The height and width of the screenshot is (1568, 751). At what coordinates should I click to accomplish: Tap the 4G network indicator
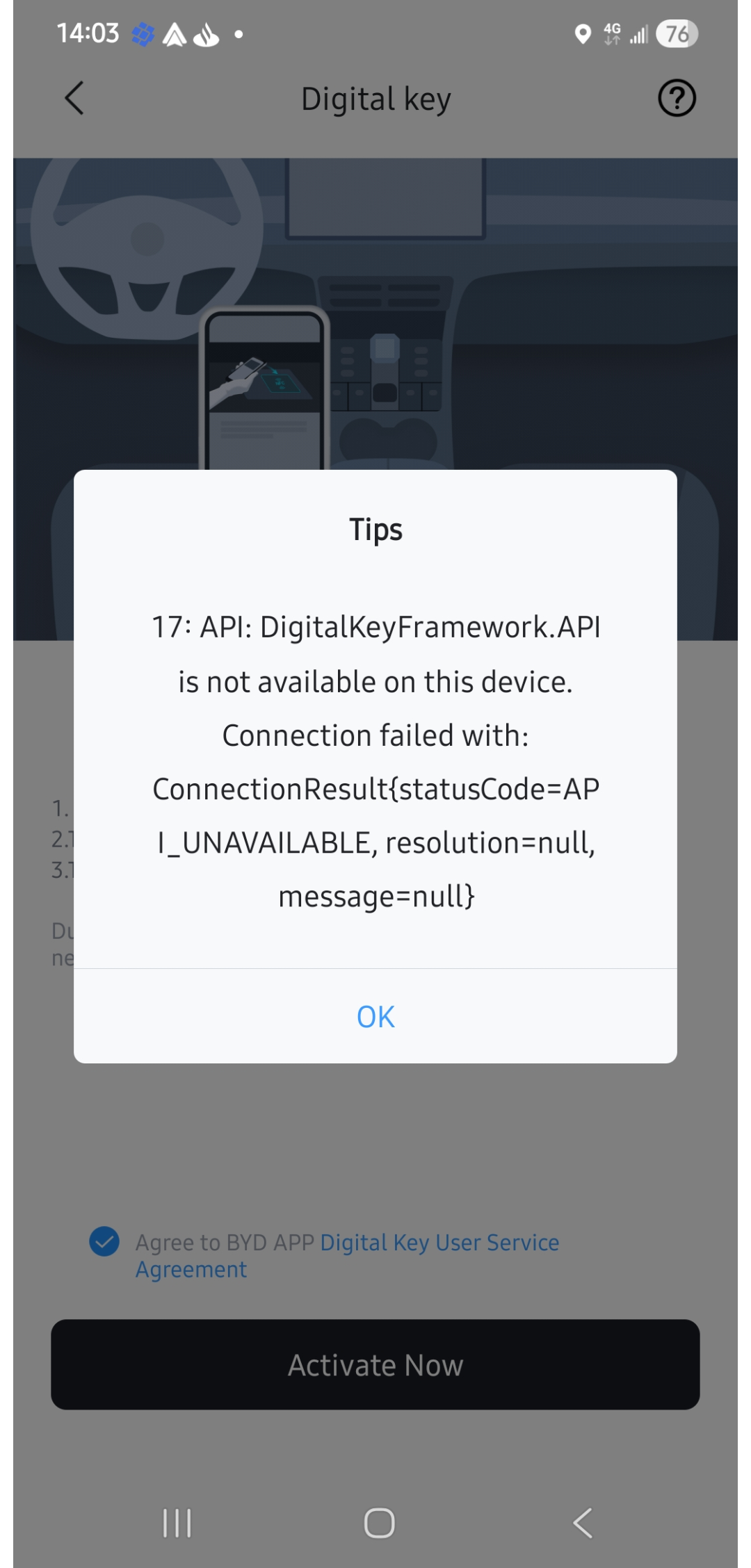(x=612, y=33)
